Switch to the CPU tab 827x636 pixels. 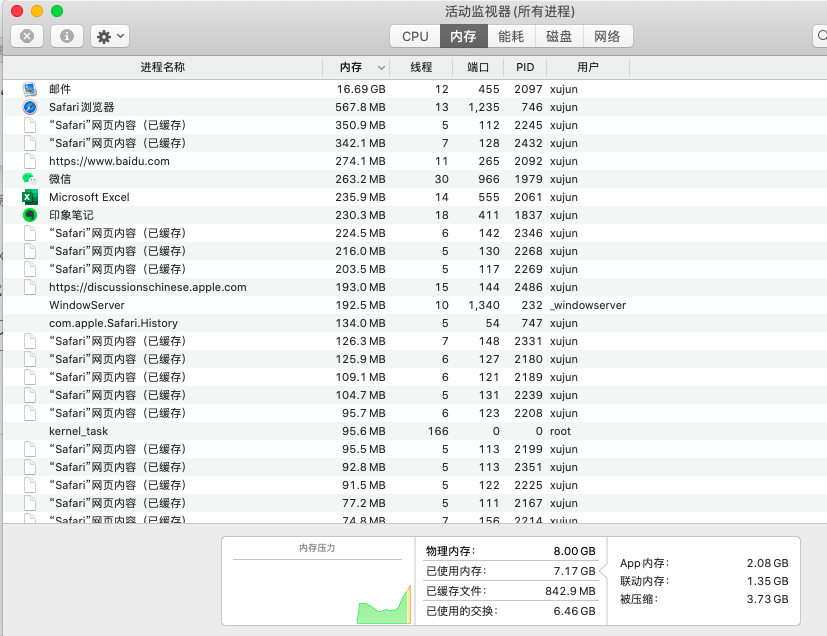415,36
